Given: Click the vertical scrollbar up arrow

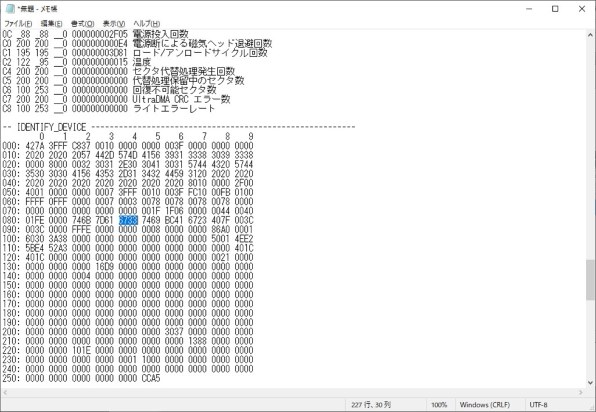Looking at the screenshot, I should pos(590,34).
